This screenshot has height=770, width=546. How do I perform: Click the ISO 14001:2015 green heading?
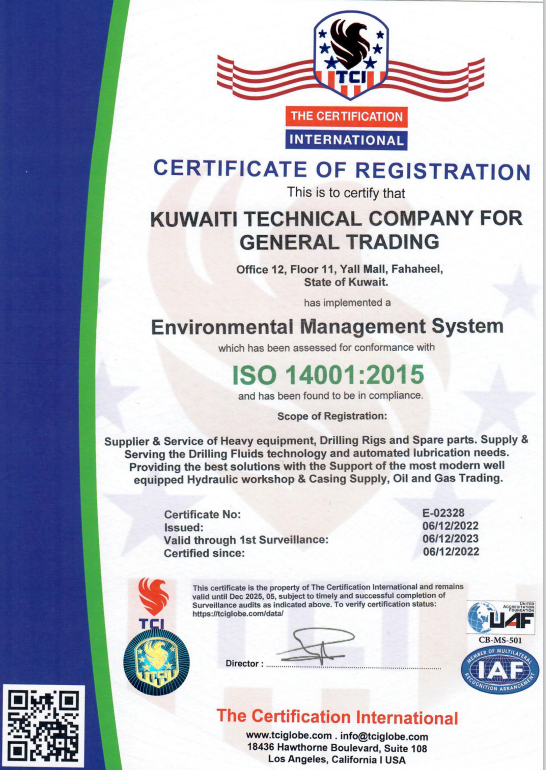pos(328,374)
